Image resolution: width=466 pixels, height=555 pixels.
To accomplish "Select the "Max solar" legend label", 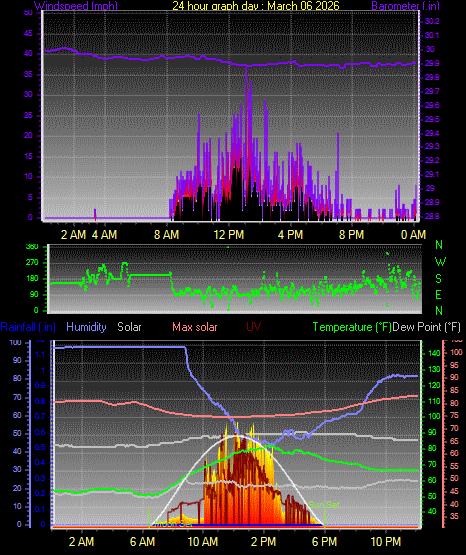I will coord(195,327).
